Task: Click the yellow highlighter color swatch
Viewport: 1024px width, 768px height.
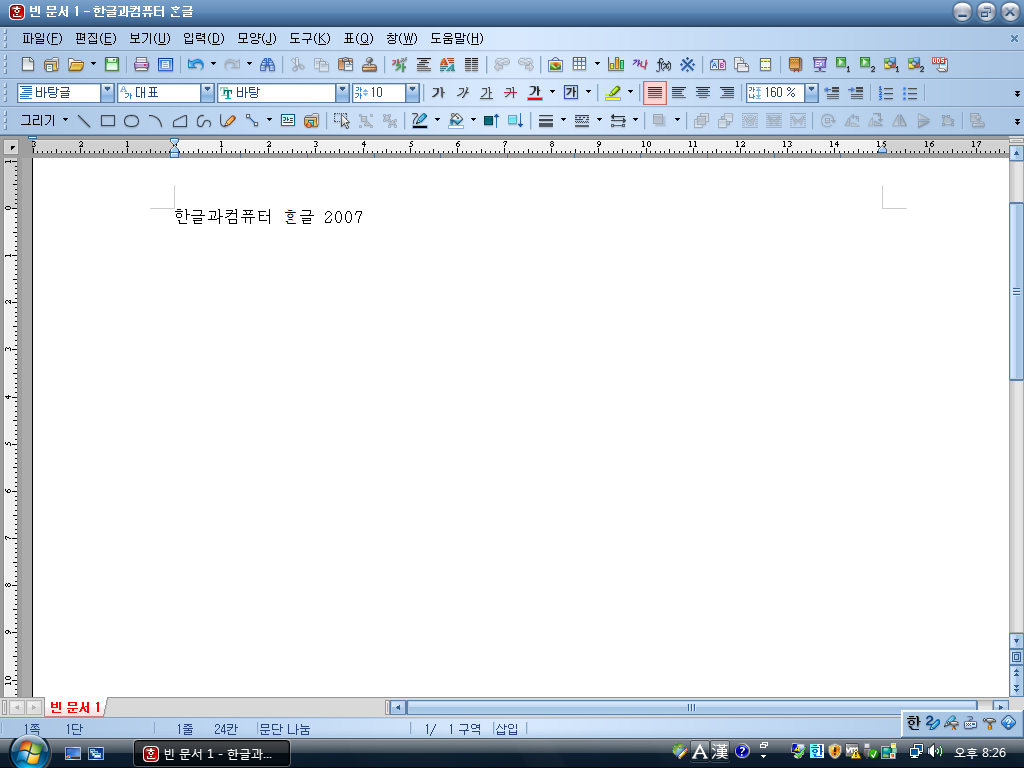Action: click(x=613, y=93)
